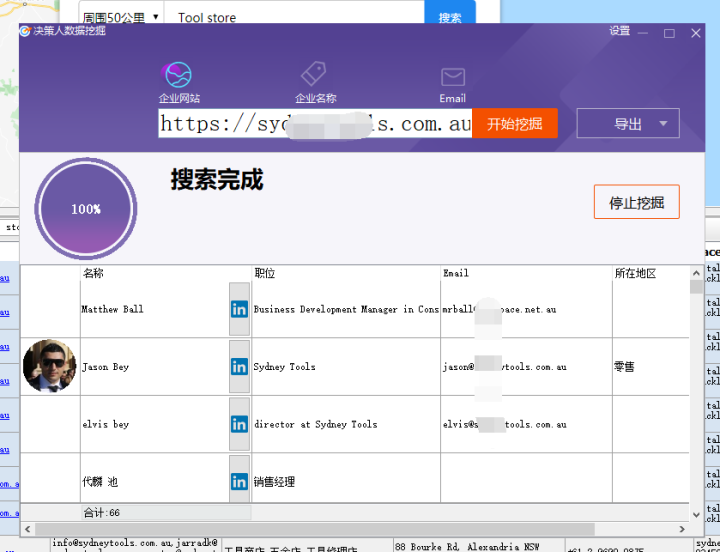
Task: Click Matthew Ball's email cell
Action: click(x=526, y=309)
